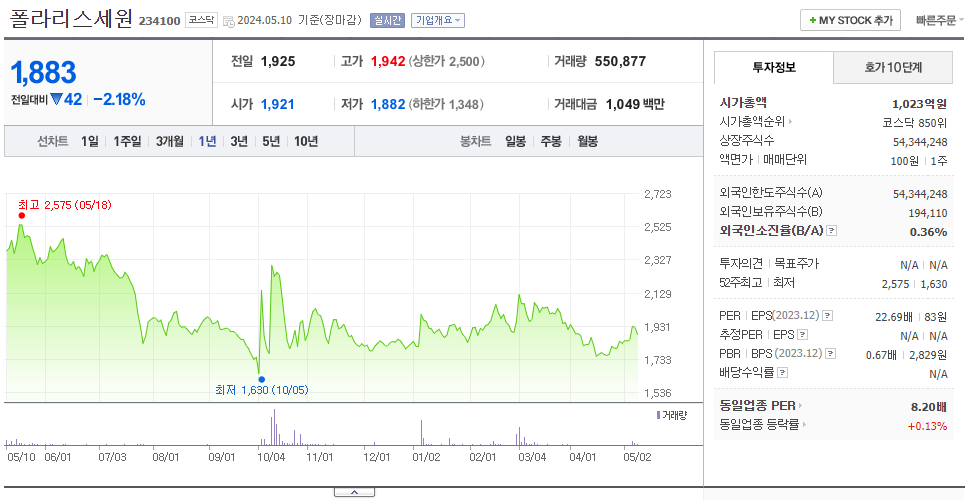Open the 동일업종 등락률 link
Image resolution: width=968 pixels, height=500 pixels.
[763, 425]
